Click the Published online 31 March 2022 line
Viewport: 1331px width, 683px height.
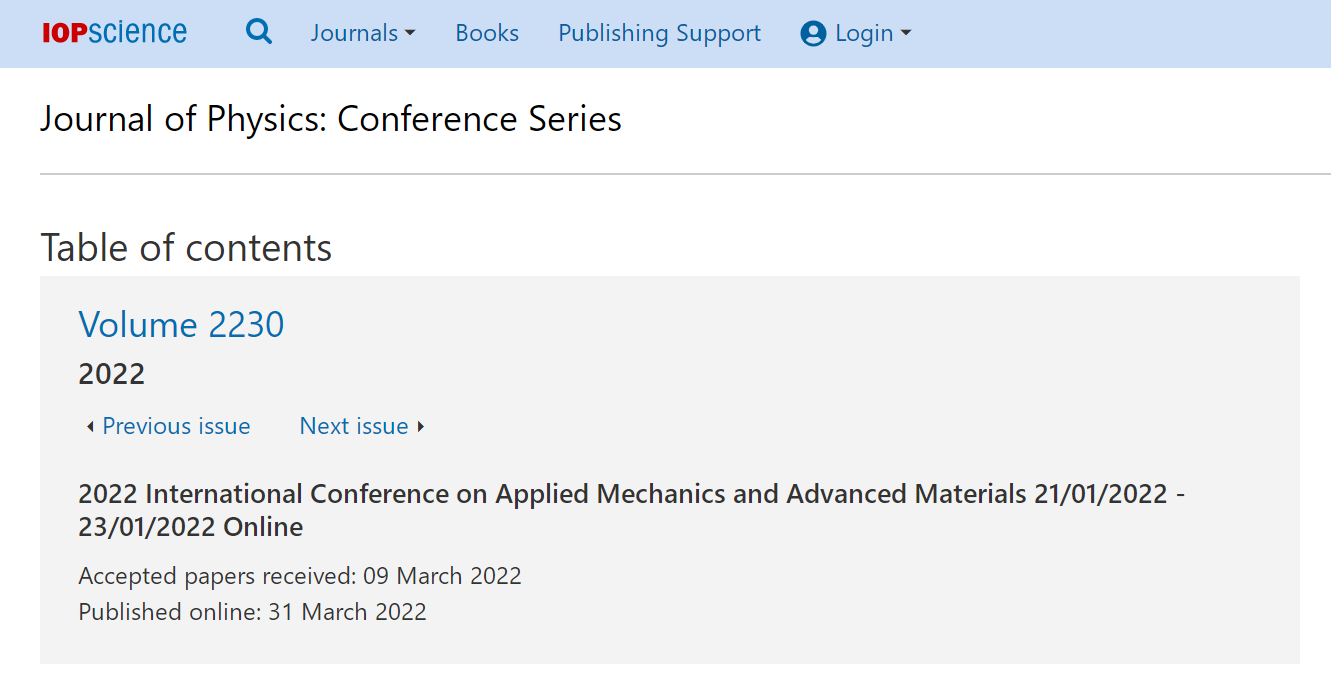(x=252, y=612)
